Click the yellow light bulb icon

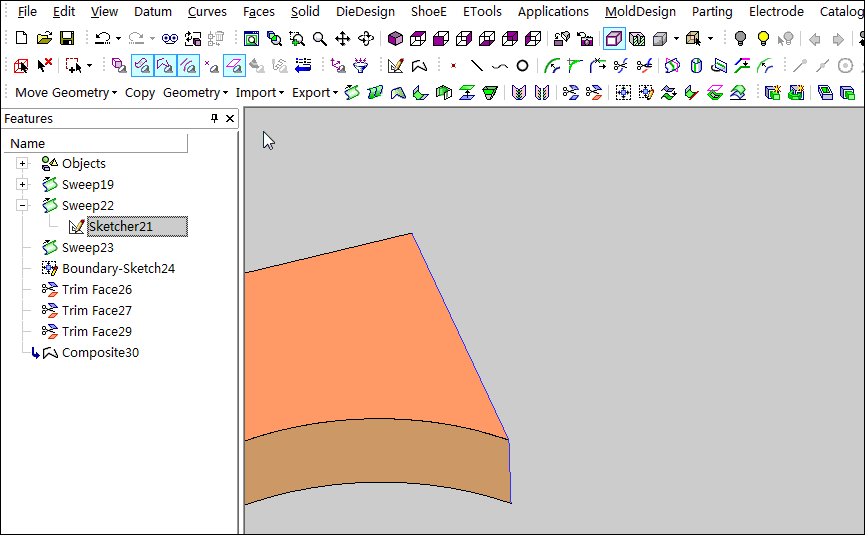(763, 39)
